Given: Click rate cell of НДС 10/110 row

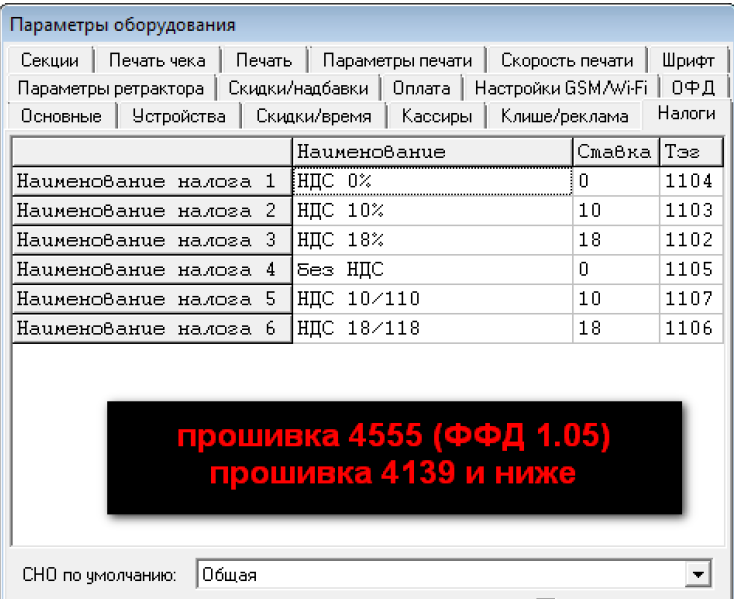Looking at the screenshot, I should (x=616, y=299).
